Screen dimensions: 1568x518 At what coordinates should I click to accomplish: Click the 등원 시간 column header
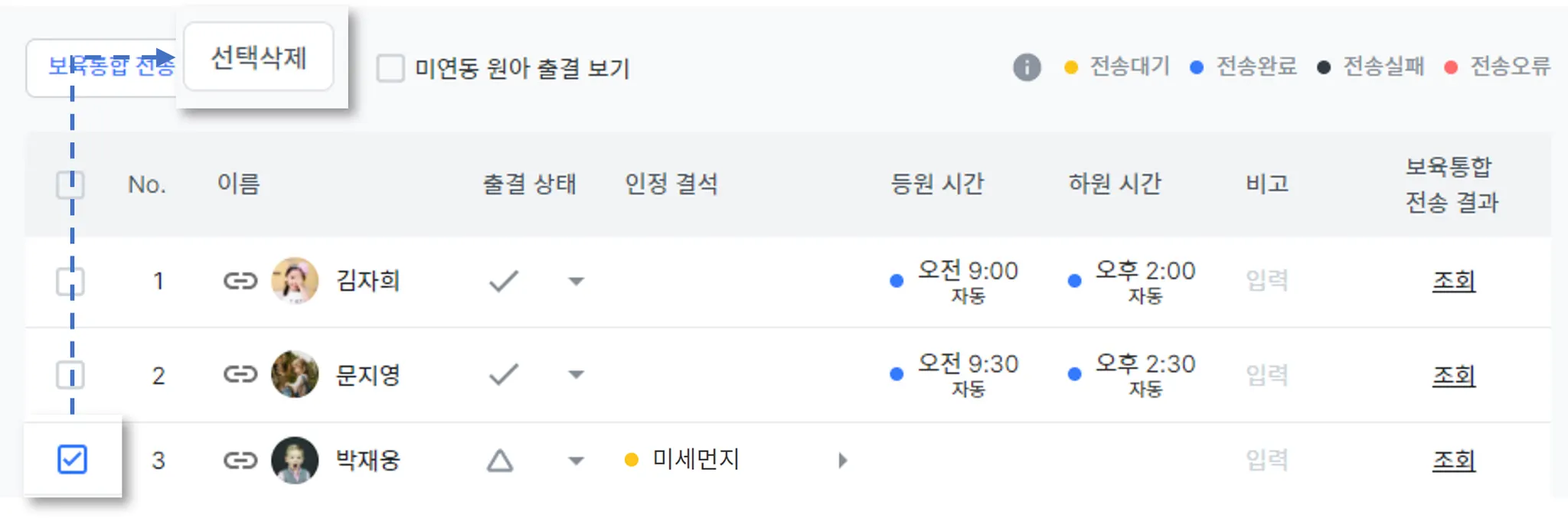[937, 184]
